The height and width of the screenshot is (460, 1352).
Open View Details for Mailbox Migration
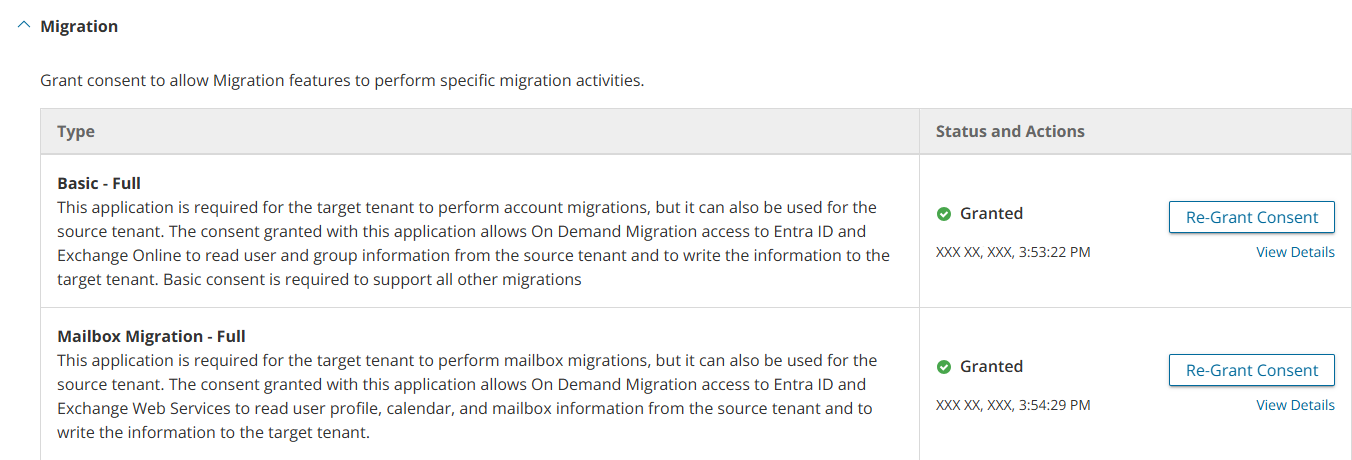(x=1294, y=405)
